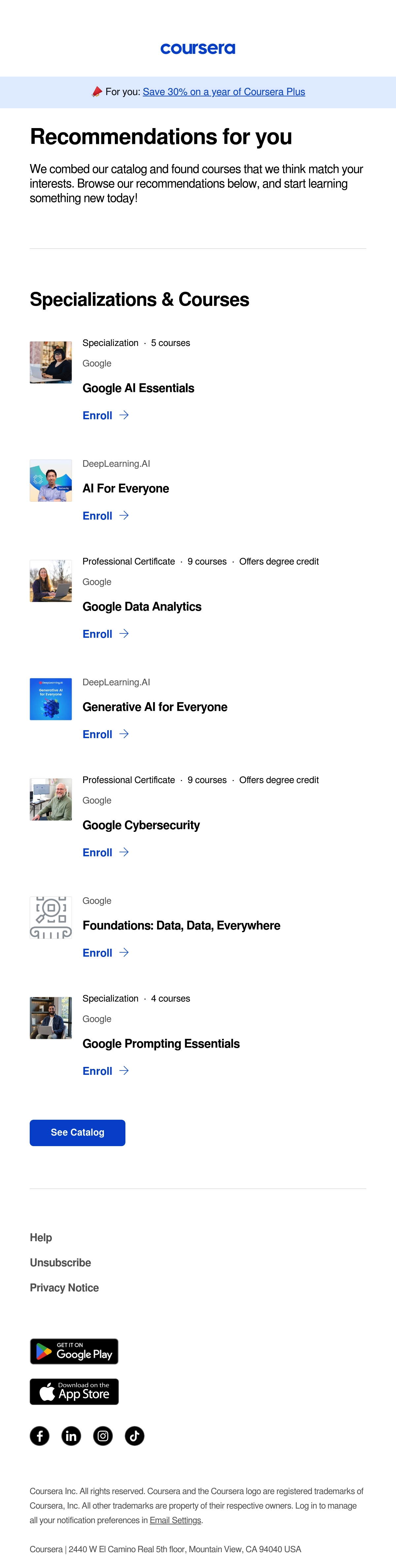Click the Download on the App Store badge
The width and height of the screenshot is (396, 1568).
click(x=74, y=1391)
